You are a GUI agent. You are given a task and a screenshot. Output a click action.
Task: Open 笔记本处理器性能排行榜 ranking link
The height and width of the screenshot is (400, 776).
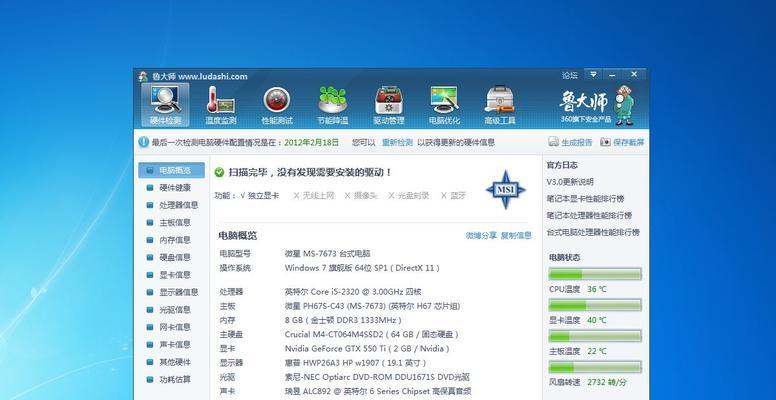pyautogui.click(x=589, y=216)
